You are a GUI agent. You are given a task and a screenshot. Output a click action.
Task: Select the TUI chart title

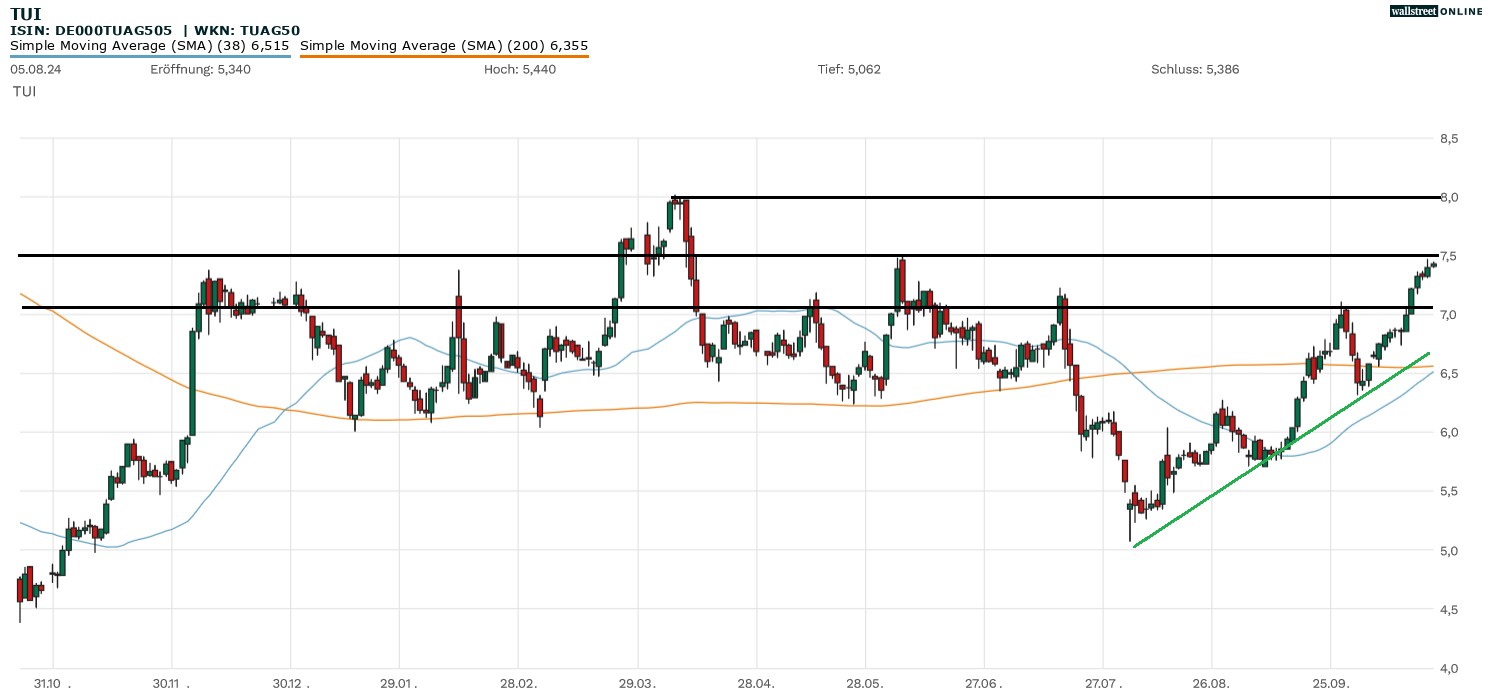24,13
